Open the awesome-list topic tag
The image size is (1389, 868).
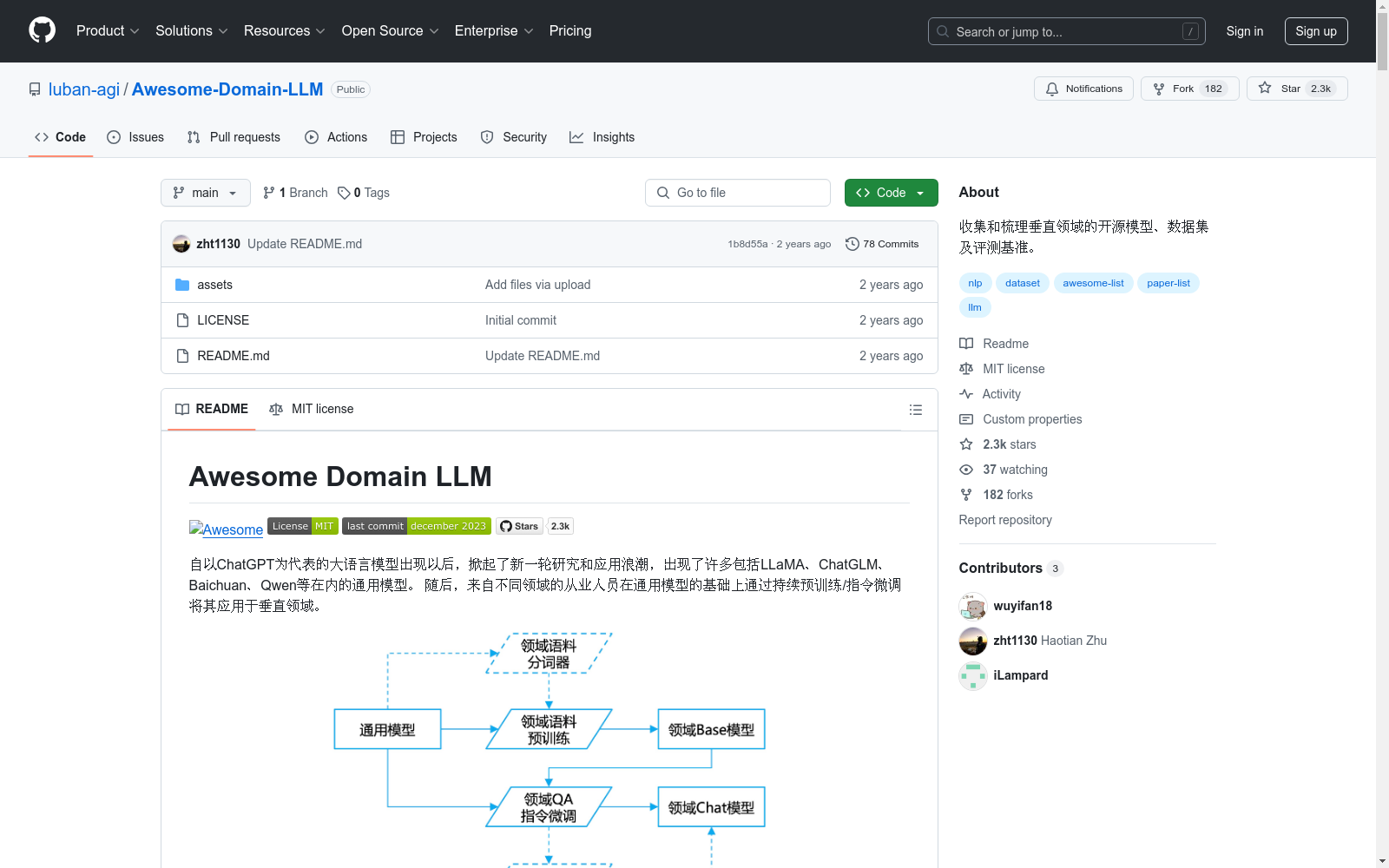1093,283
